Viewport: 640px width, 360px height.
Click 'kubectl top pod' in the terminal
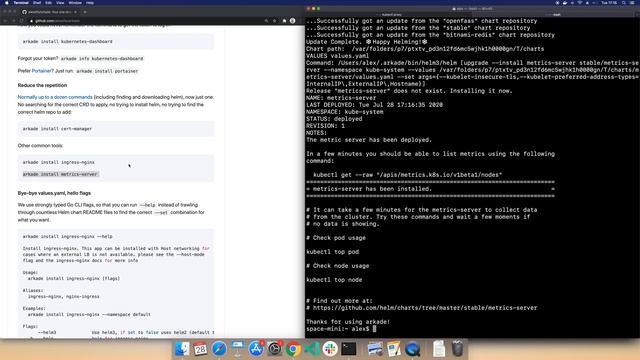point(333,252)
